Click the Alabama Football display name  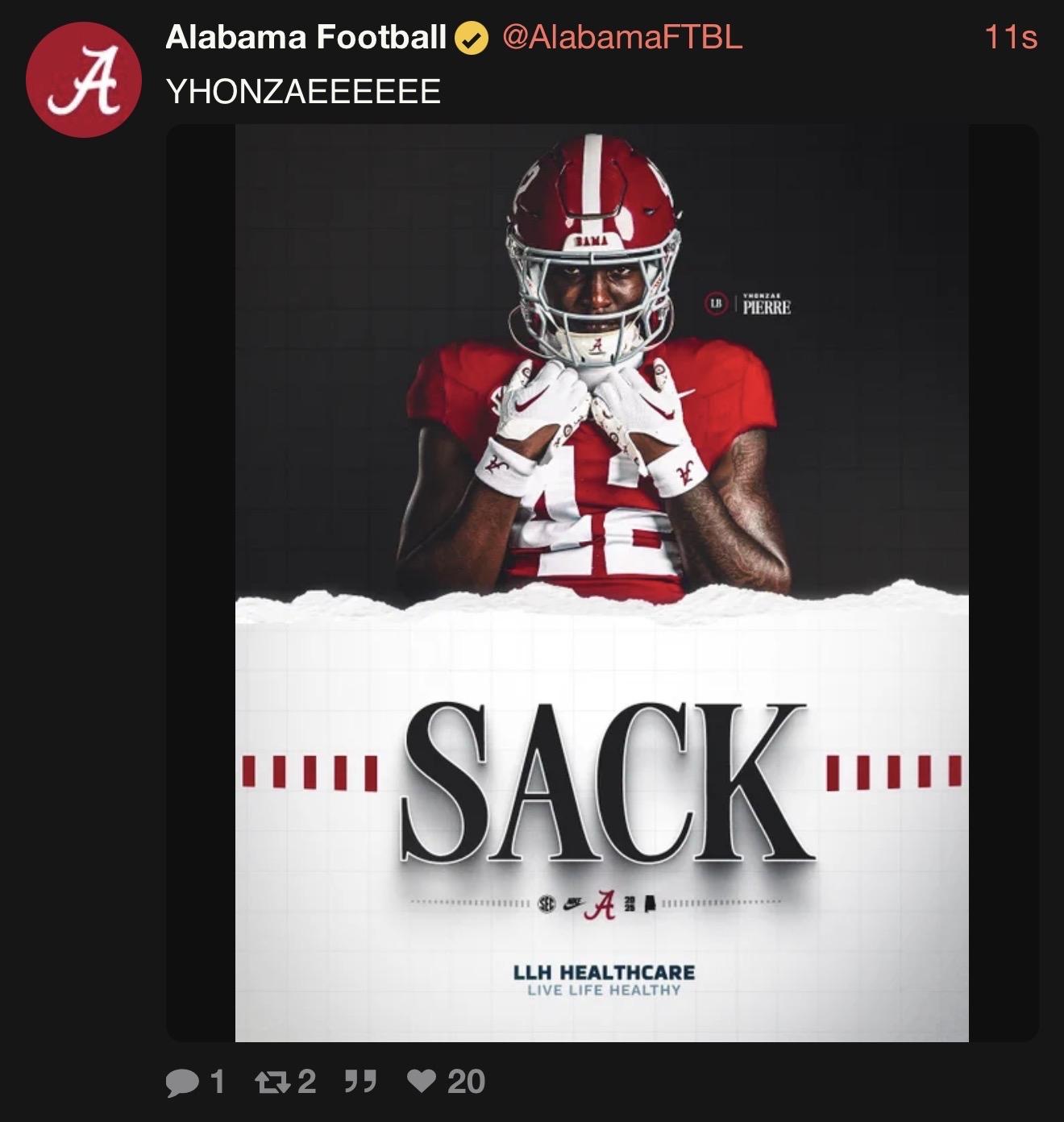tap(305, 37)
